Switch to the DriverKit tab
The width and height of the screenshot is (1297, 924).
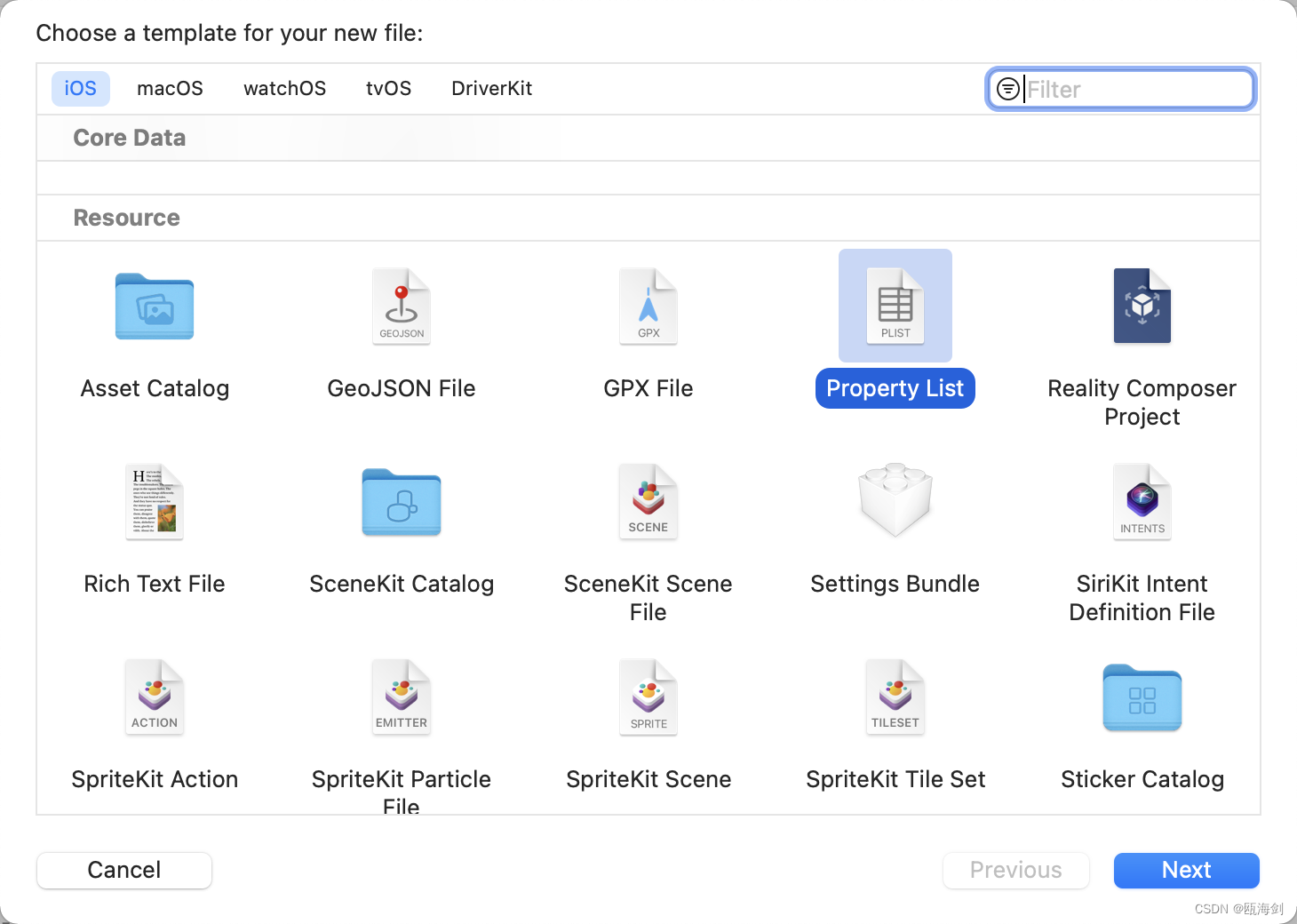492,89
